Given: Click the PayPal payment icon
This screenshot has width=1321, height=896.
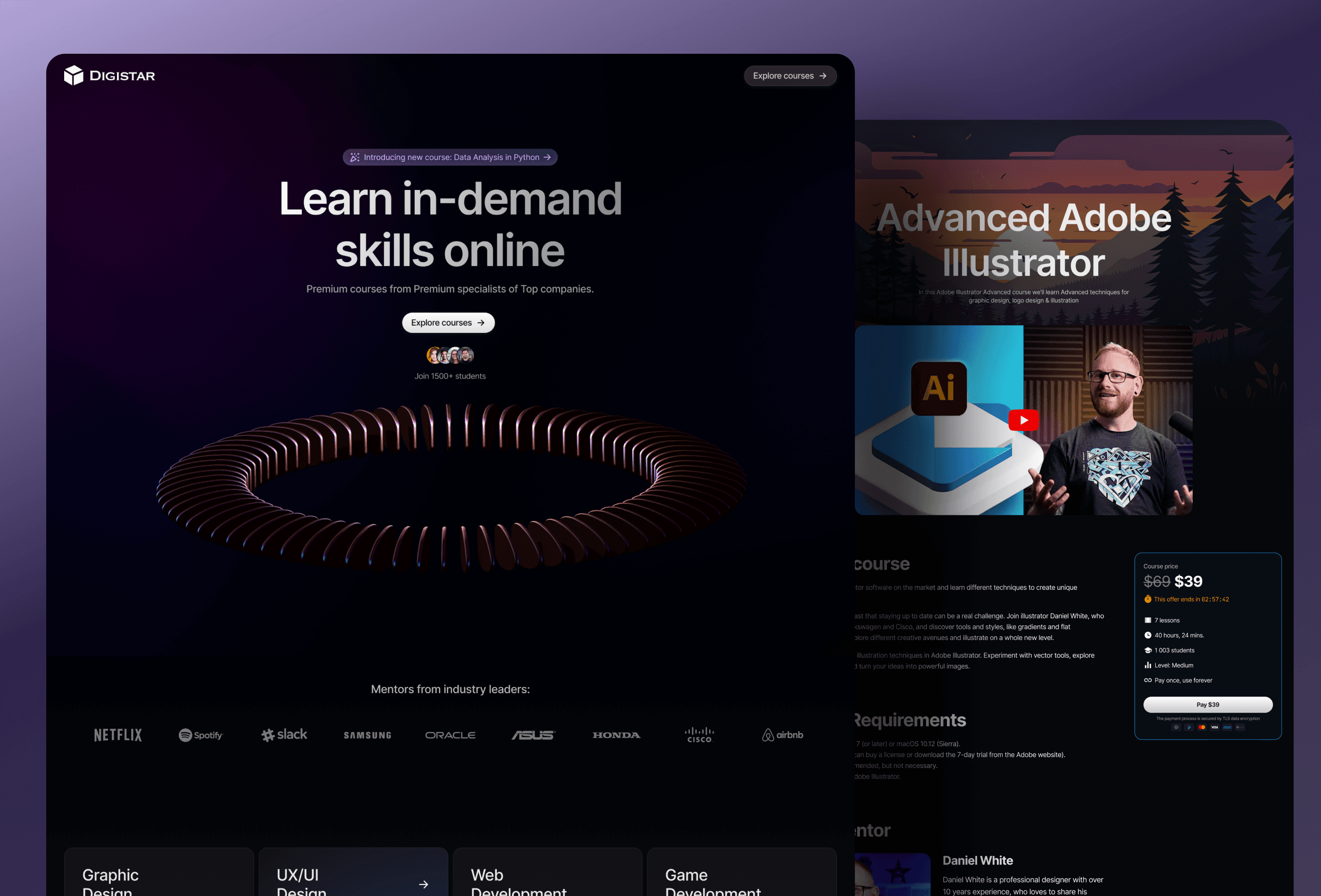Looking at the screenshot, I should pos(1189,727).
